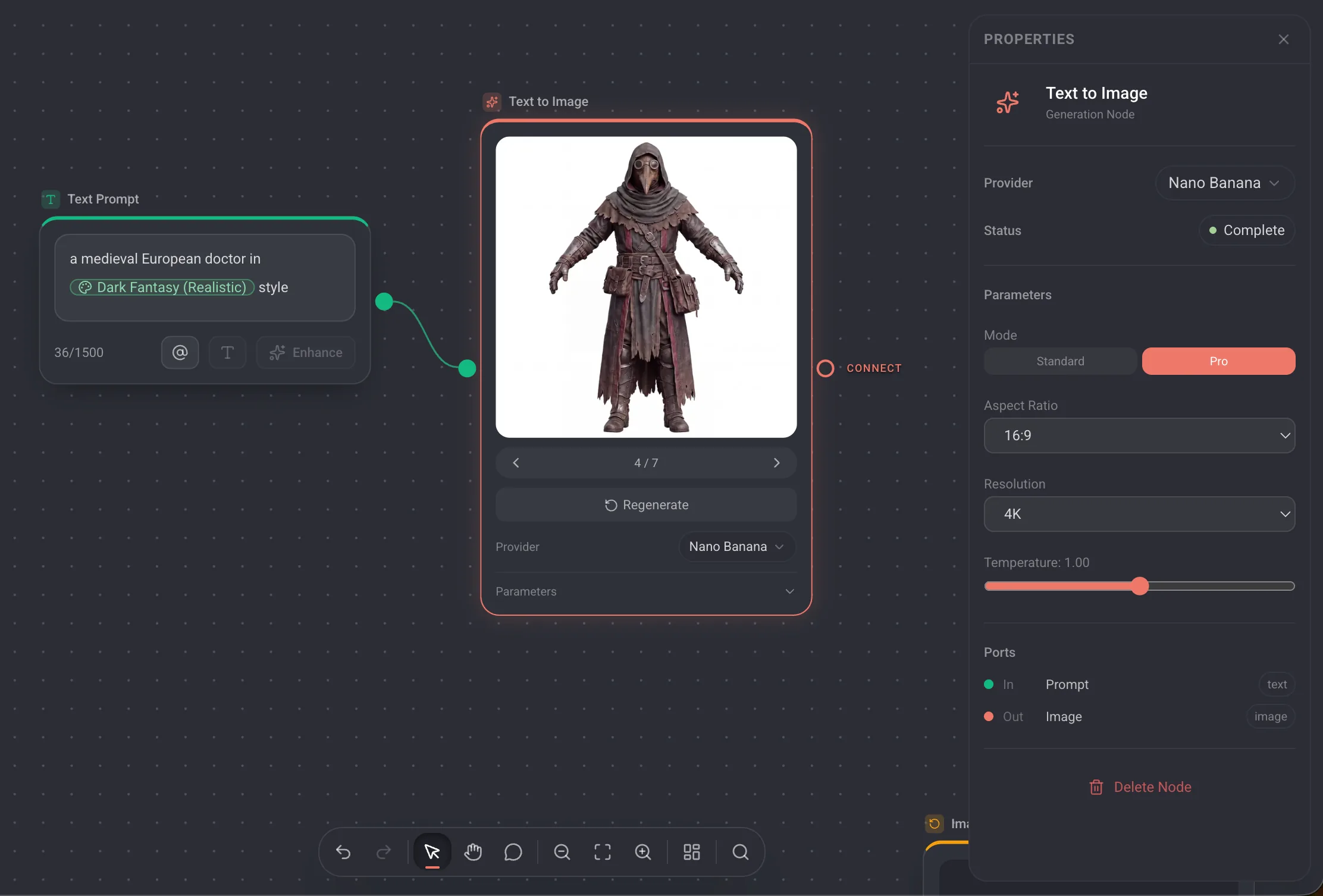1323x896 pixels.
Task: Select the comment bubble tool
Action: [x=513, y=852]
